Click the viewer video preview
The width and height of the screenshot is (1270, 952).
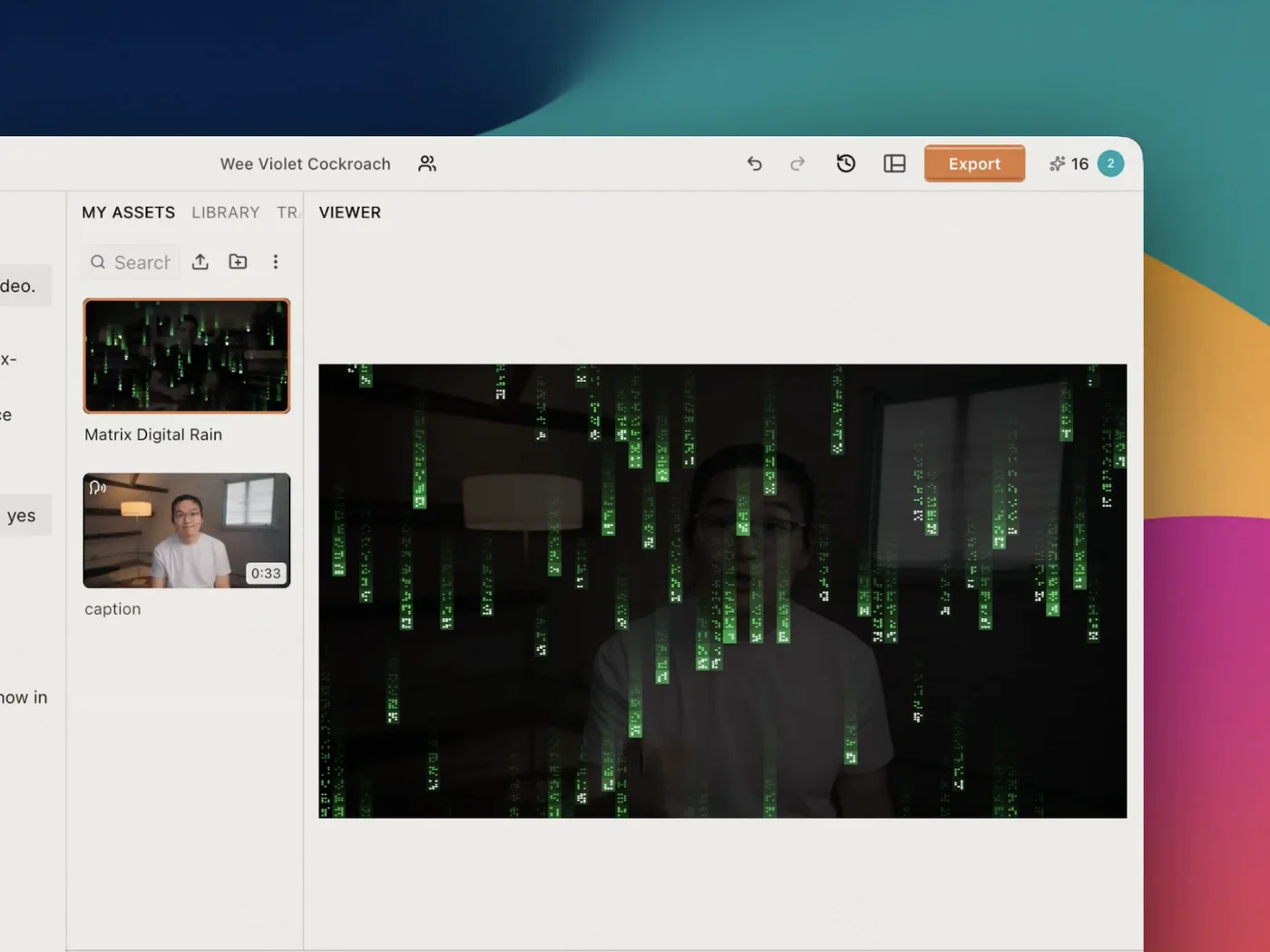pyautogui.click(x=722, y=591)
